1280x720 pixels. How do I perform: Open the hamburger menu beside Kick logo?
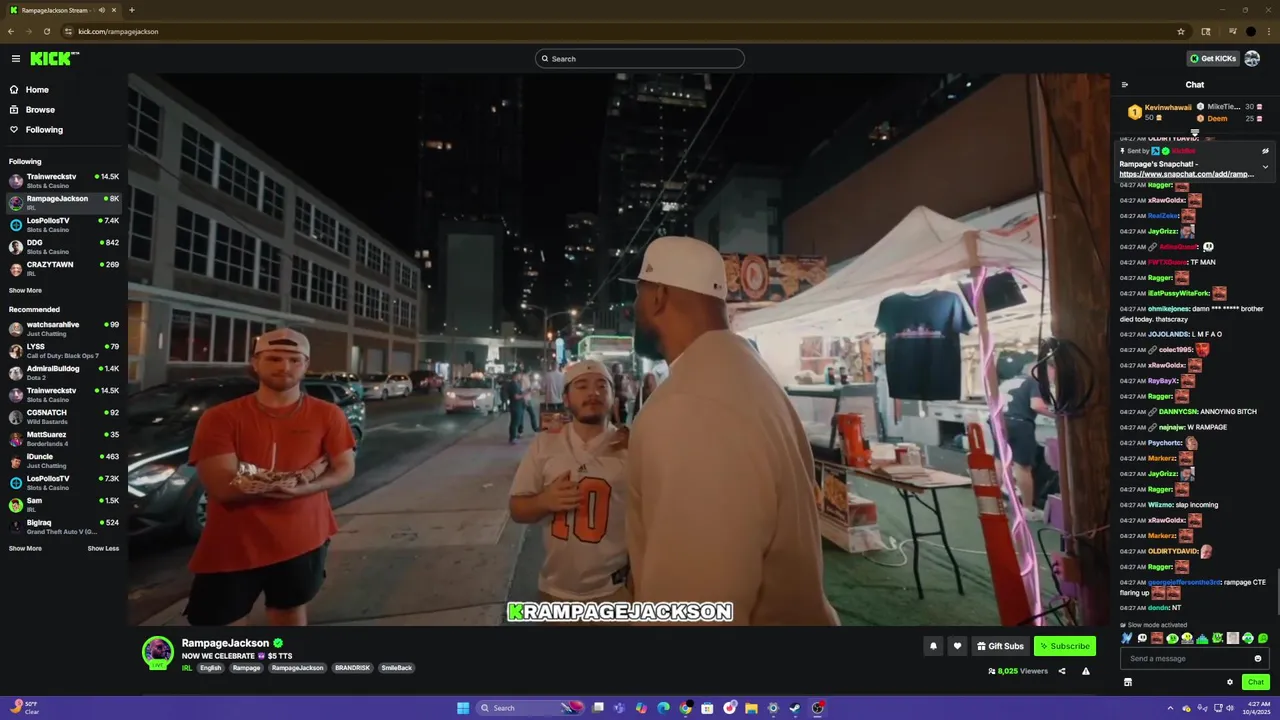pos(16,59)
